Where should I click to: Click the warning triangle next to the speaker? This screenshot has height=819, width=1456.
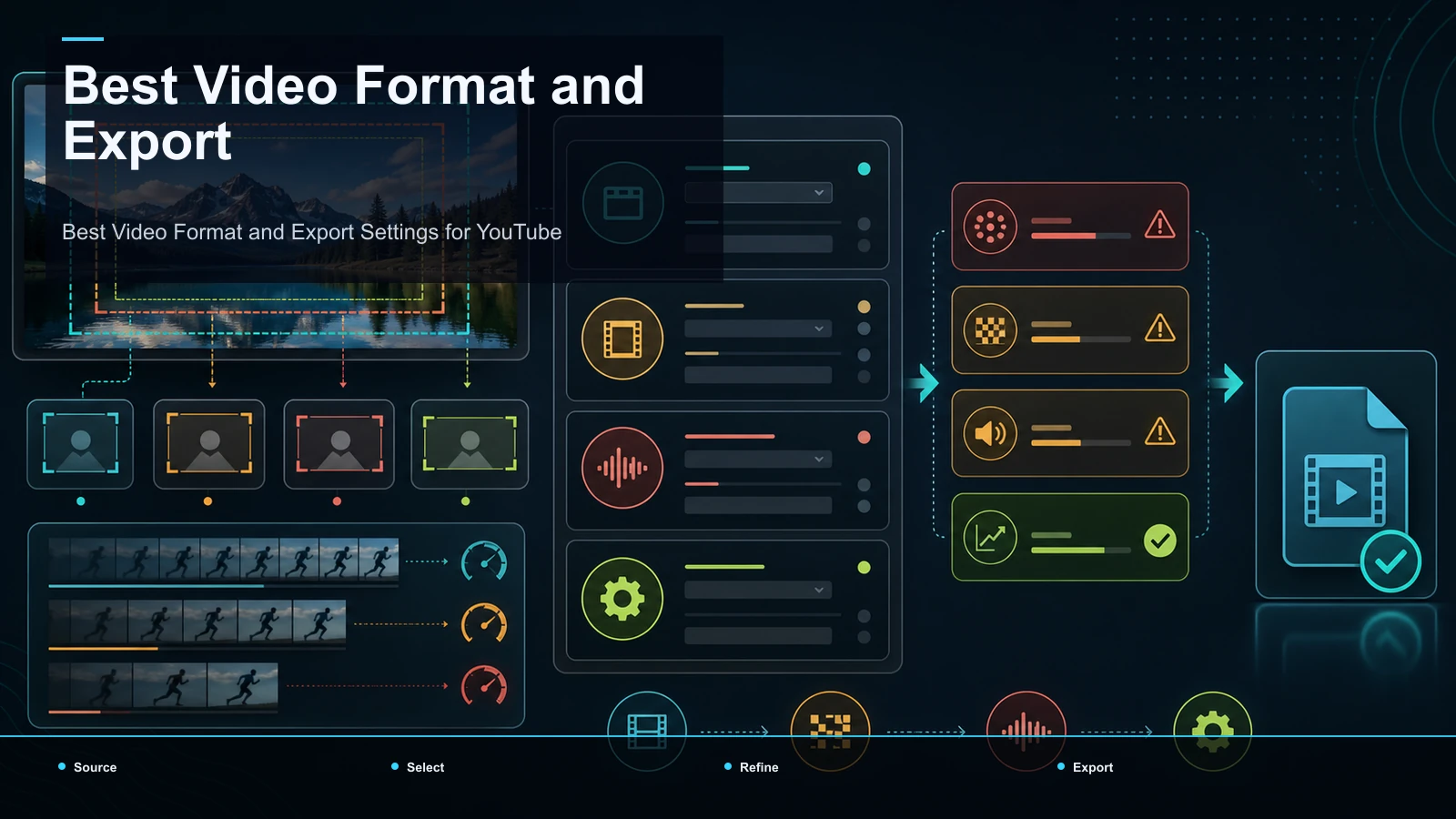(x=1160, y=431)
